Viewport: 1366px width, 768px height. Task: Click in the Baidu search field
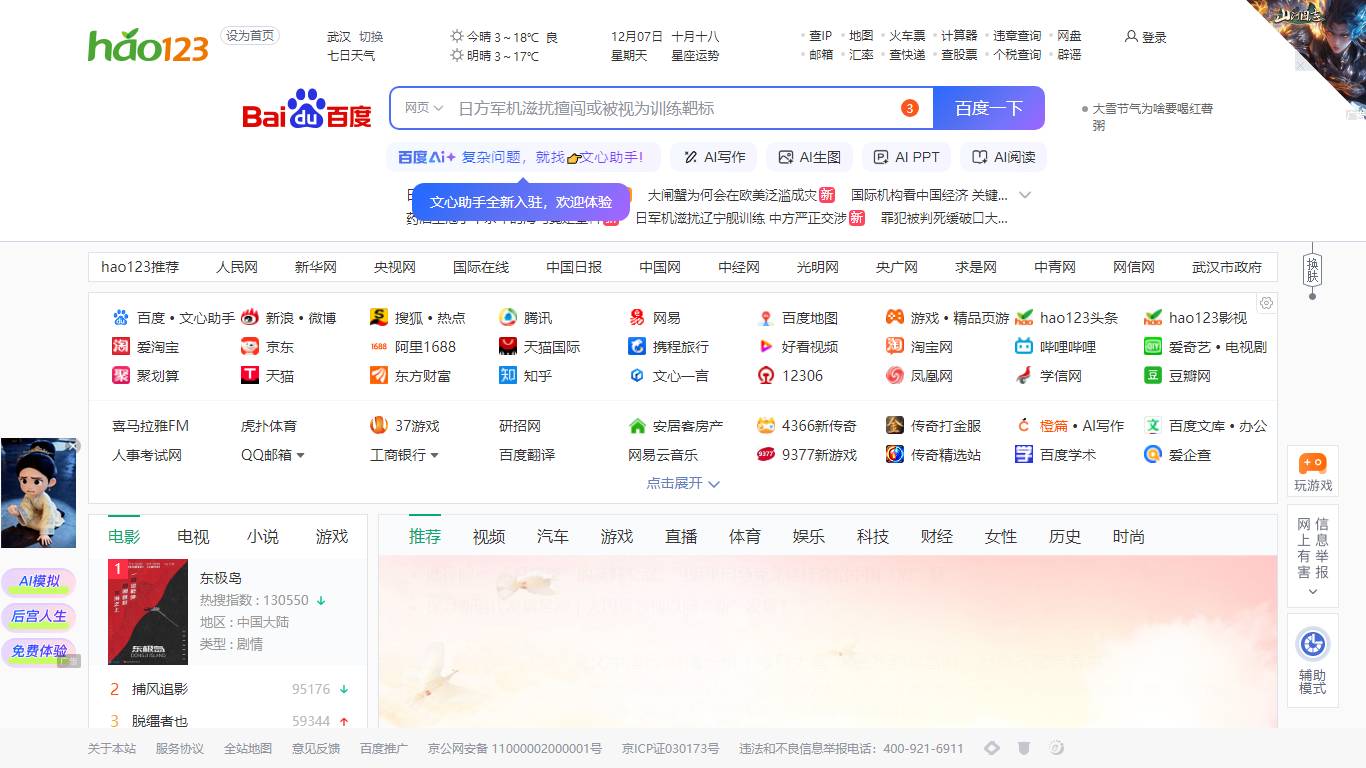pos(670,108)
